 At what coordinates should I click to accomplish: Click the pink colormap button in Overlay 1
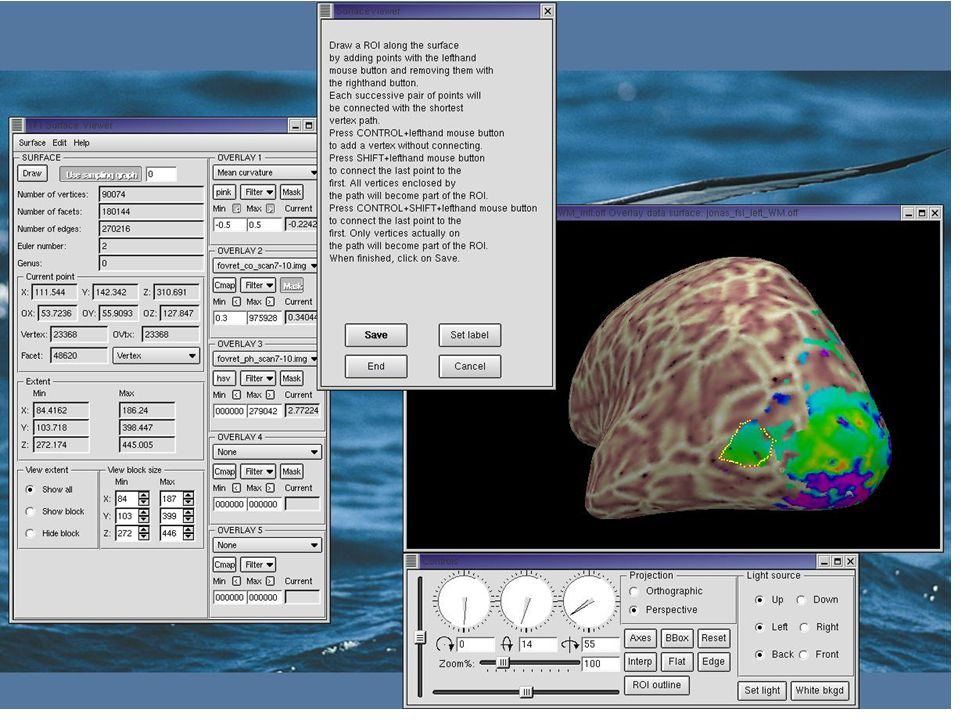pos(223,192)
